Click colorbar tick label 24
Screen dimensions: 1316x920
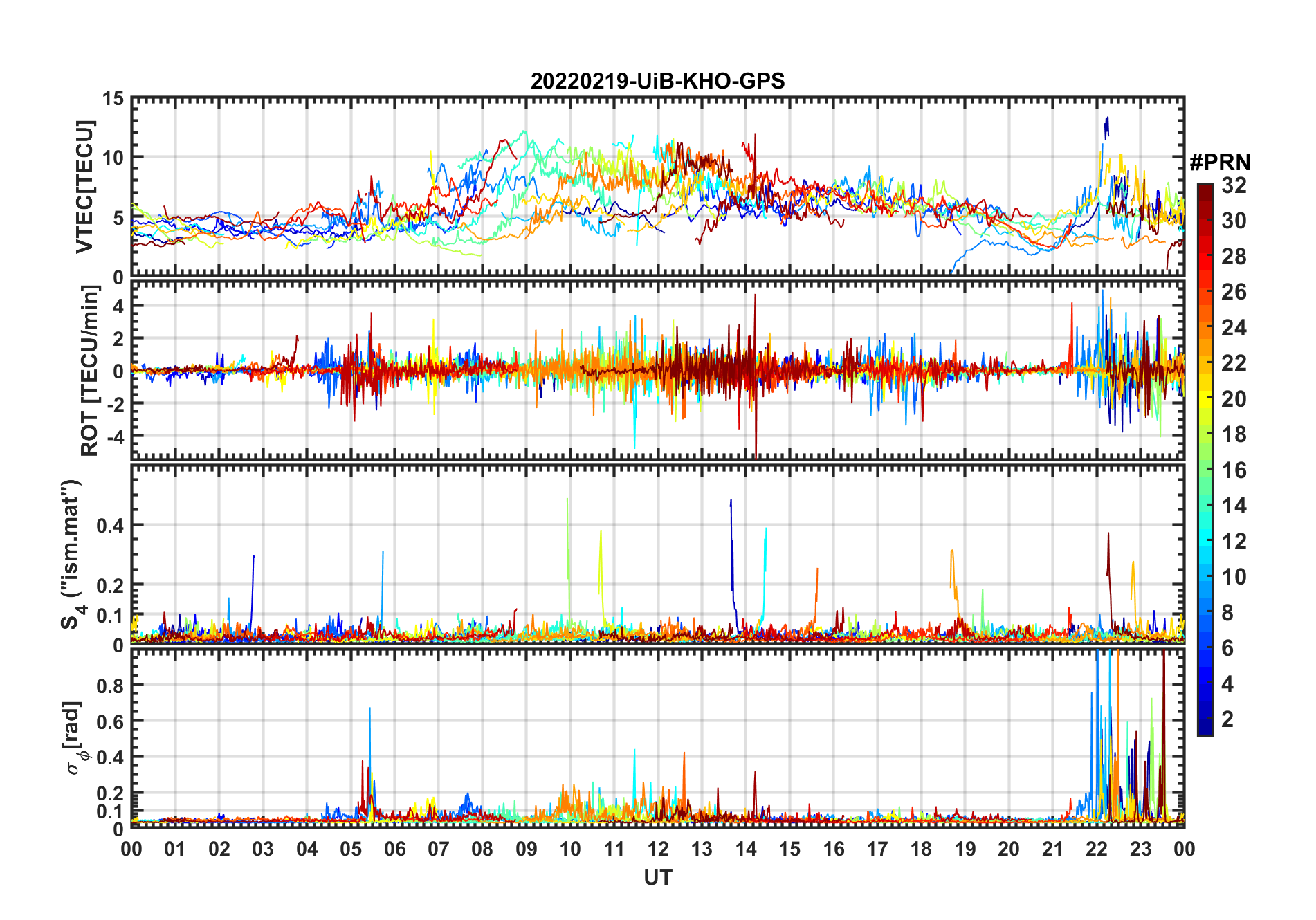tap(1234, 327)
